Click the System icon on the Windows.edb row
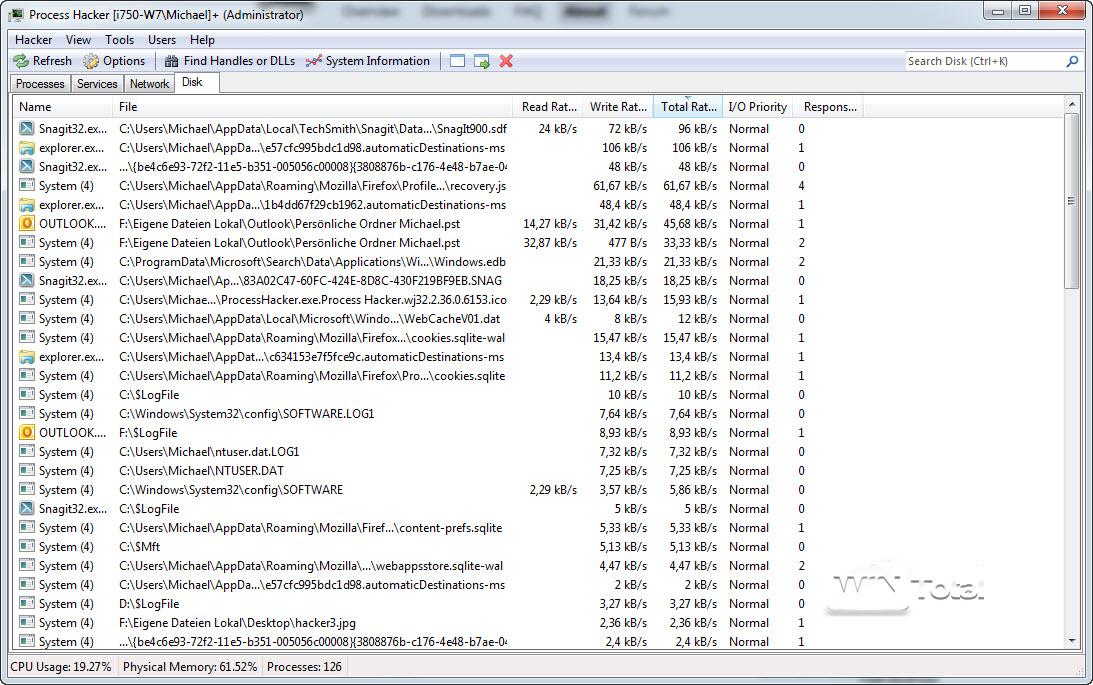The height and width of the screenshot is (685, 1093). 26,261
